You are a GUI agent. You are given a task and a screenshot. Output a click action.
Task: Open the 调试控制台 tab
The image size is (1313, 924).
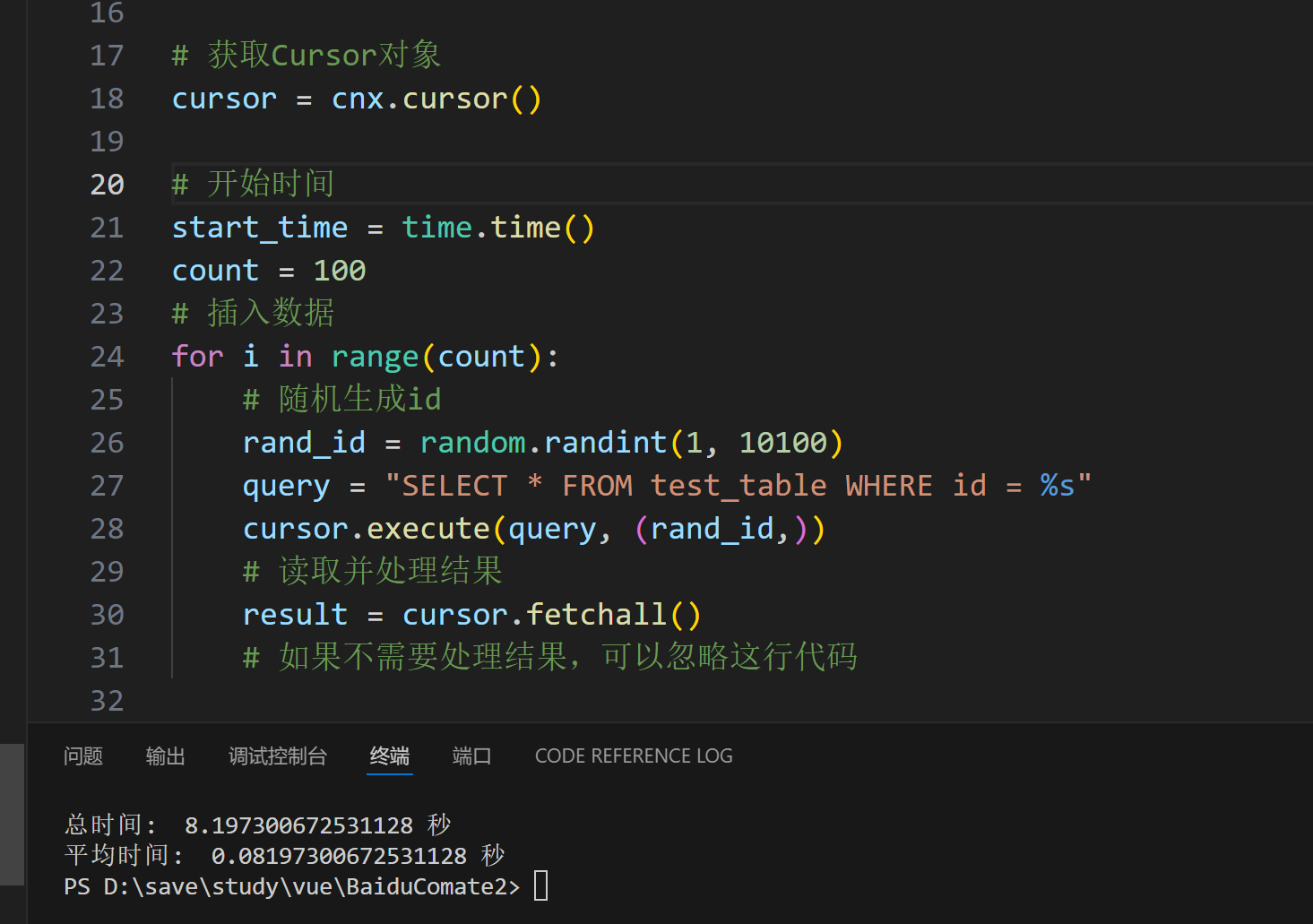[278, 756]
